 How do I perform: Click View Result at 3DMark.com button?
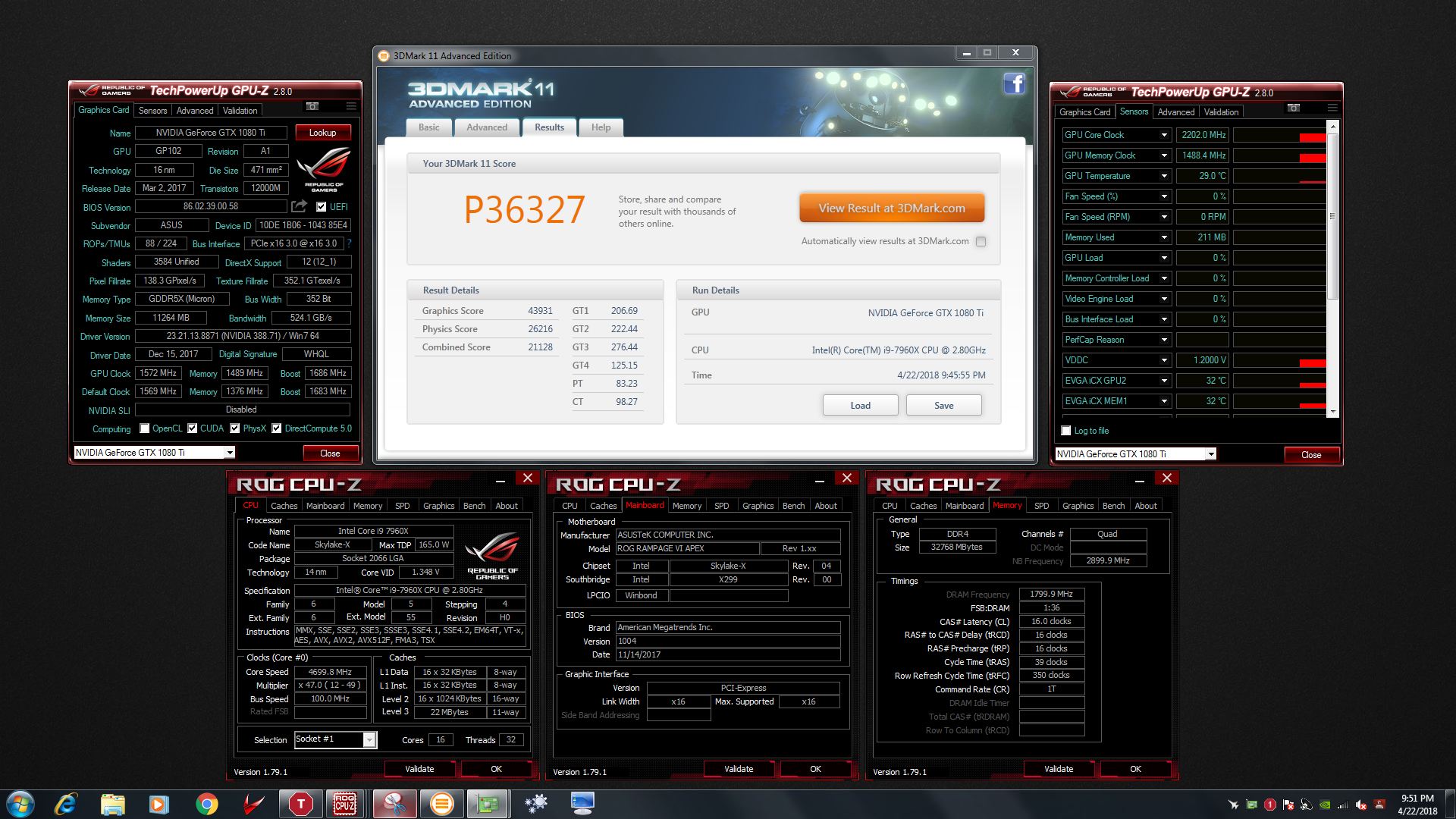[891, 208]
